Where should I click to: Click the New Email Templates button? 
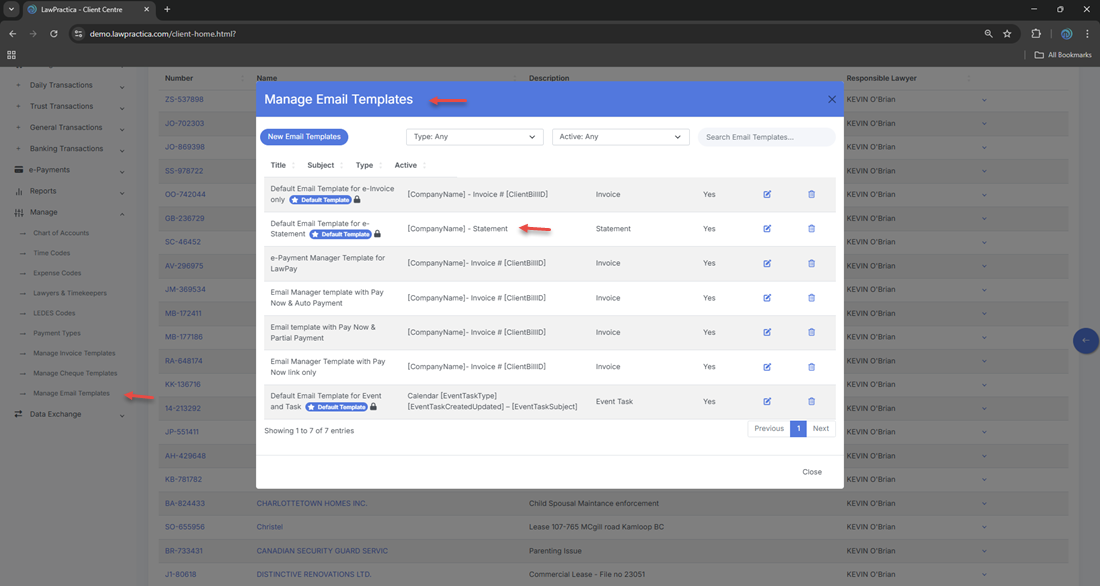pos(304,137)
